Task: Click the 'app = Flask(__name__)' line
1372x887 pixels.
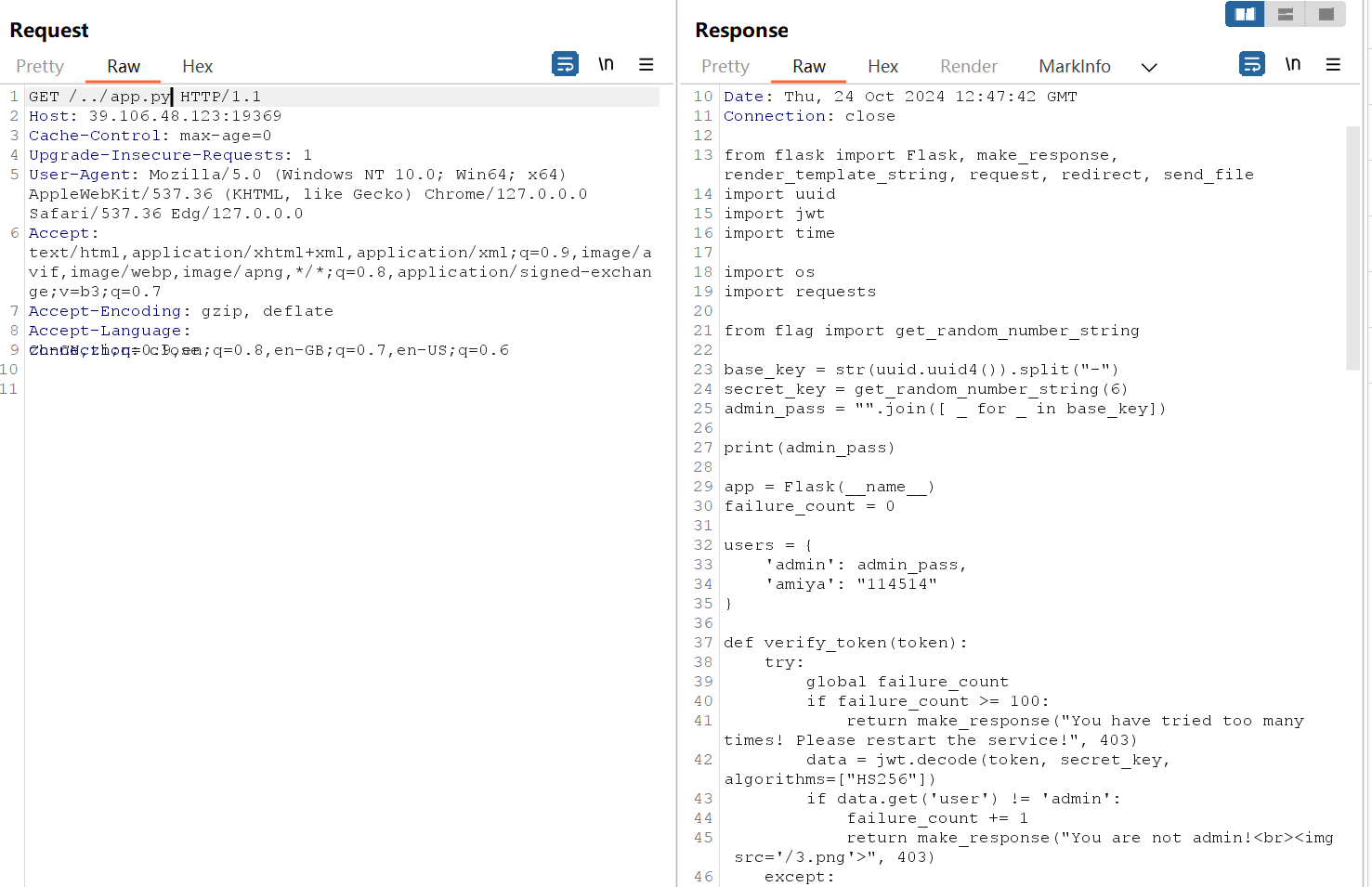Action: pos(830,487)
